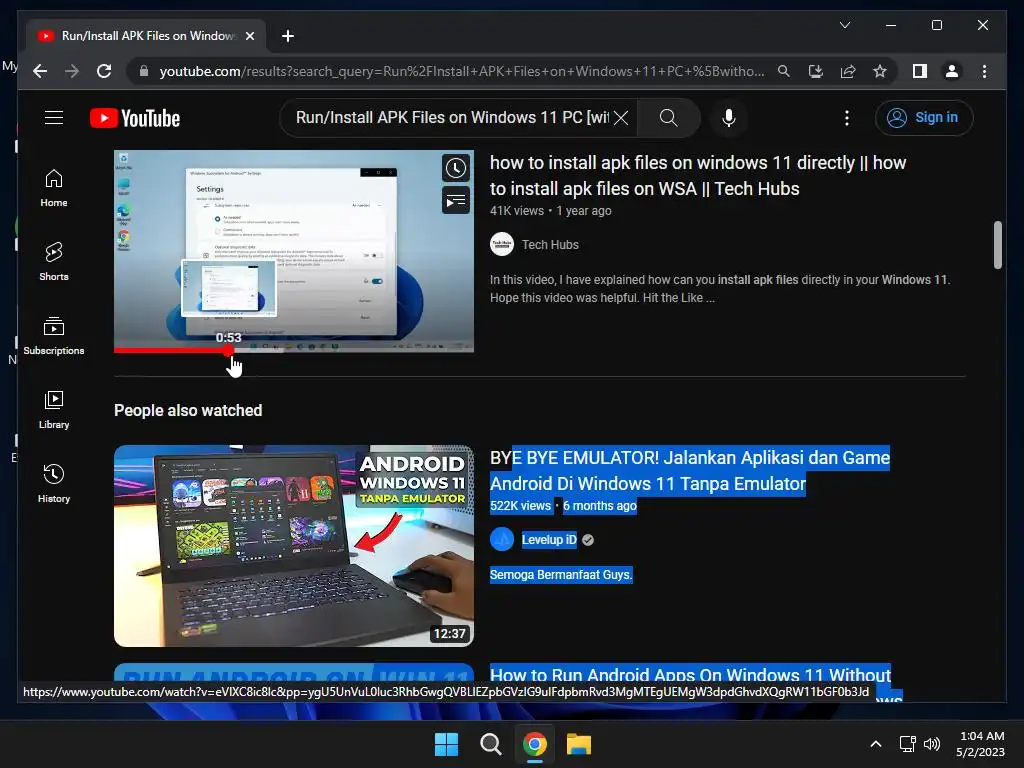The width and height of the screenshot is (1024, 768).
Task: Open File Explorer from the taskbar
Action: [579, 744]
